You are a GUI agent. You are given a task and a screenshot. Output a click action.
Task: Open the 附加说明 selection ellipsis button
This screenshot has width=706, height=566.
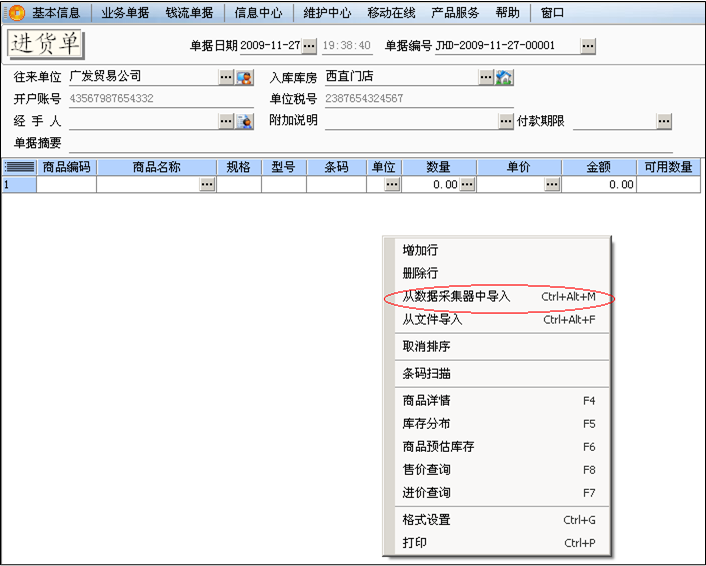pos(506,121)
